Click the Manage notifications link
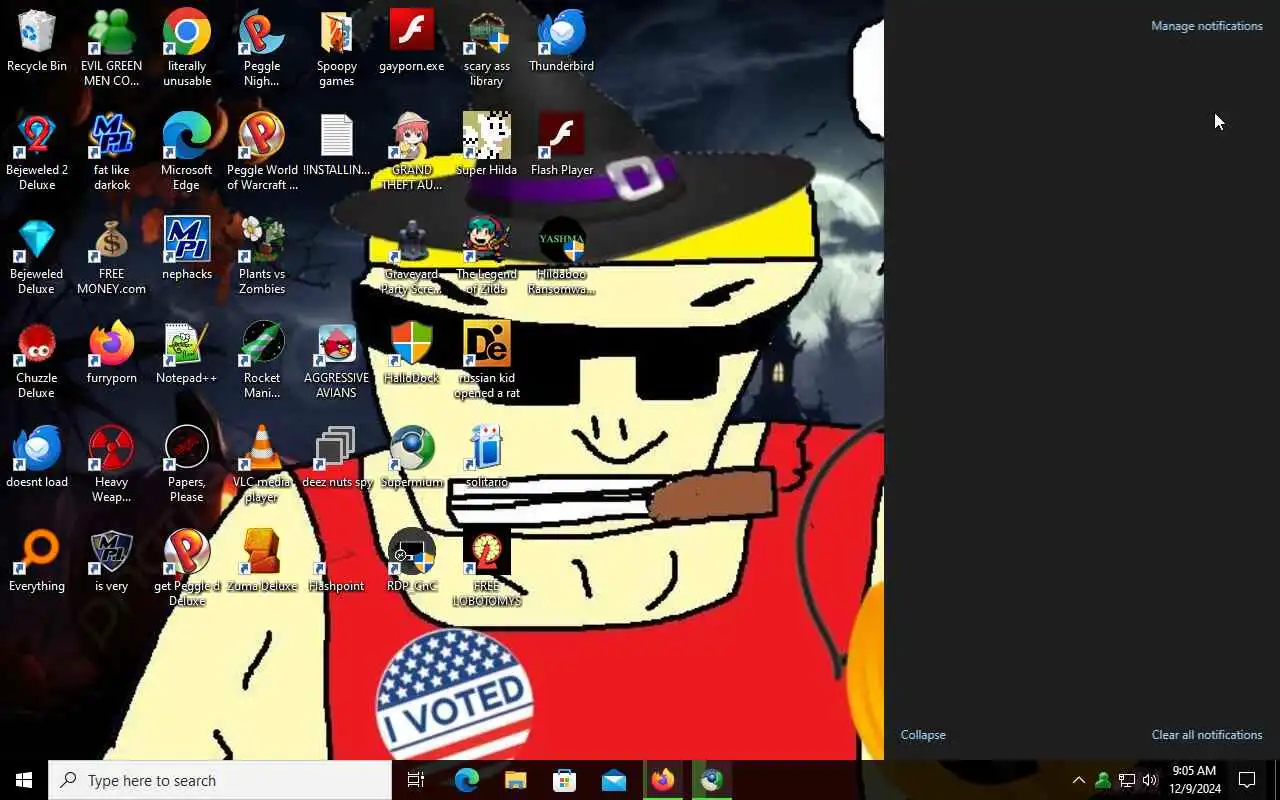Viewport: 1280px width, 800px height. [1207, 26]
